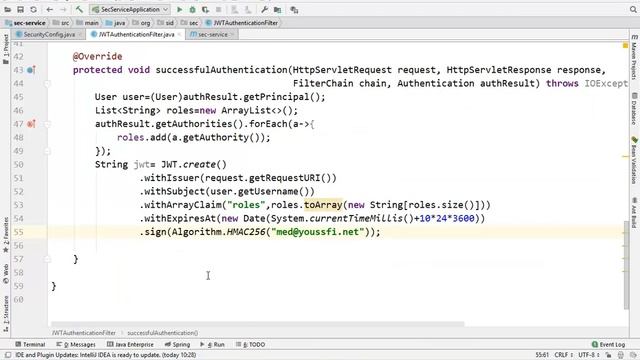Click the fold end marker at line 57
The image size is (640, 360).
click(47, 259)
